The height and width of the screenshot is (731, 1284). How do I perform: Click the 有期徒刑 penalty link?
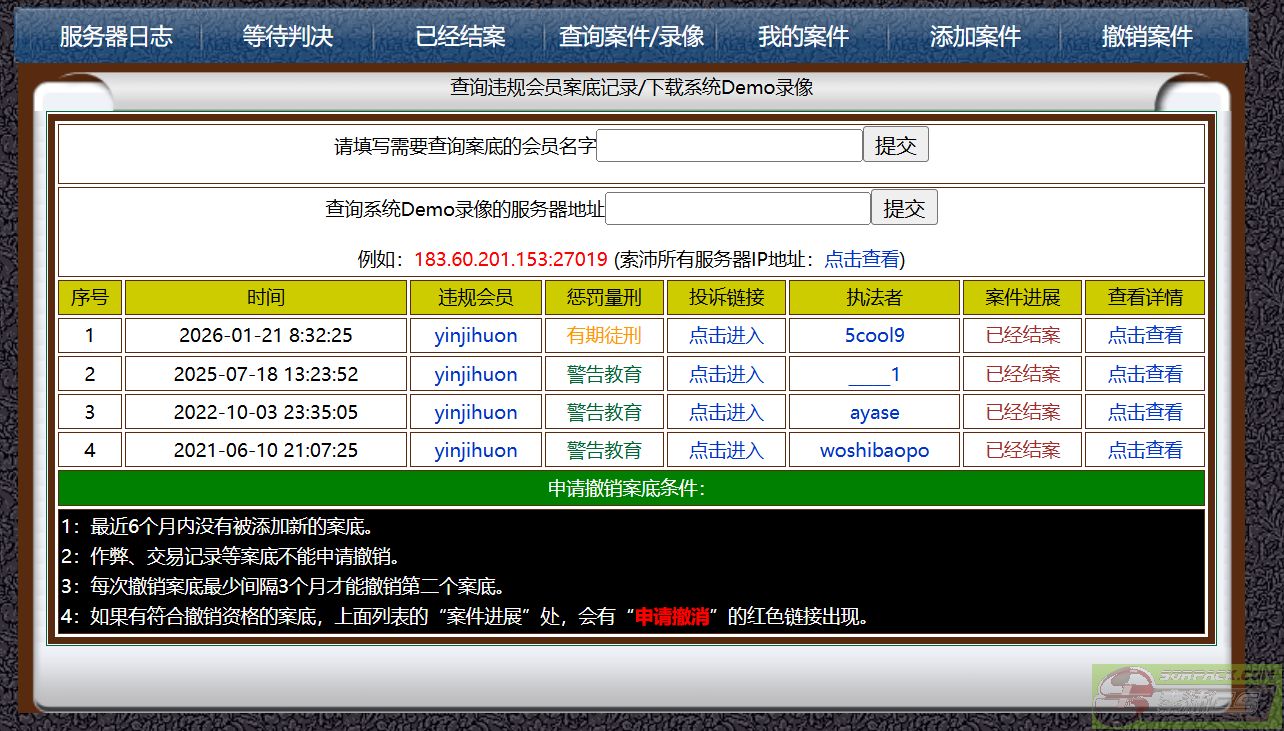(x=604, y=336)
